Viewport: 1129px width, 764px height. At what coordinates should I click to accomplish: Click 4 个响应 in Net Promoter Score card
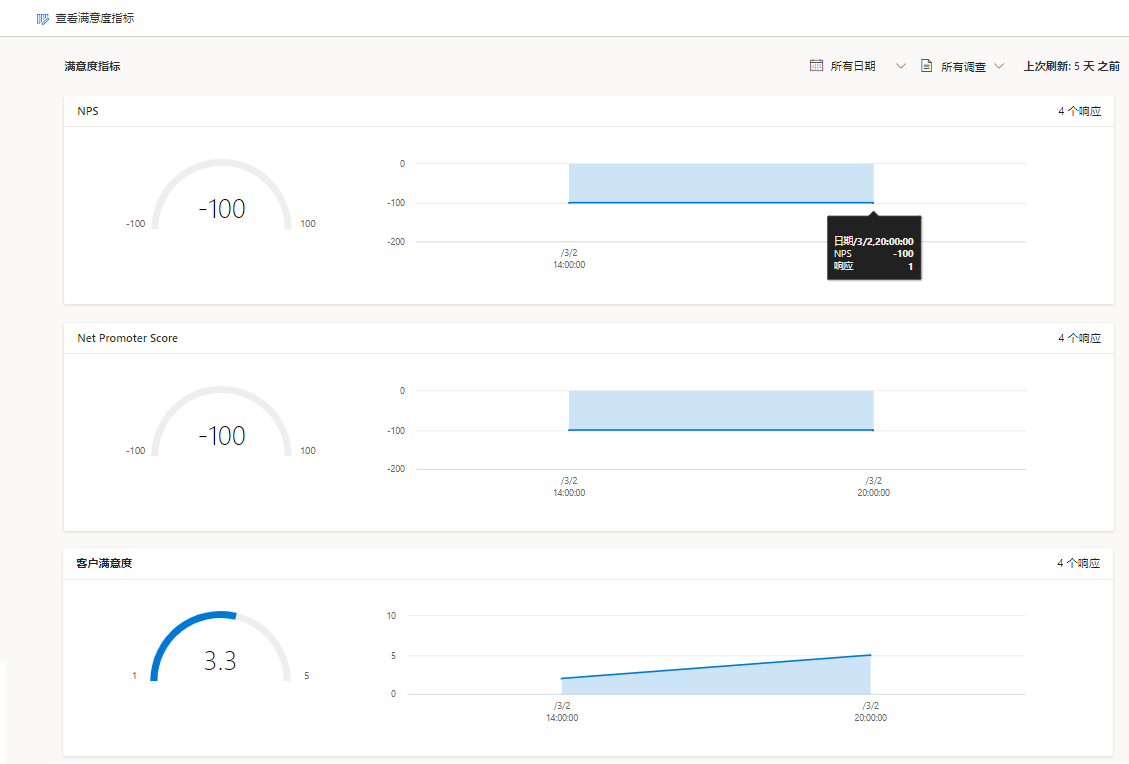click(1079, 338)
